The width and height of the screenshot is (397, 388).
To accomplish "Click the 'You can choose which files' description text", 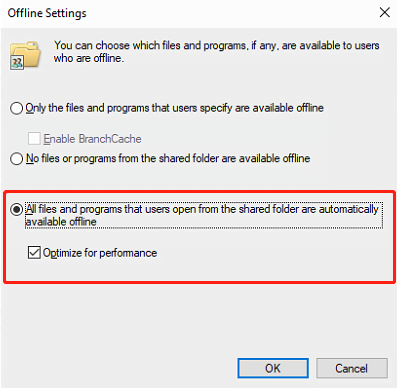I will tap(217, 46).
